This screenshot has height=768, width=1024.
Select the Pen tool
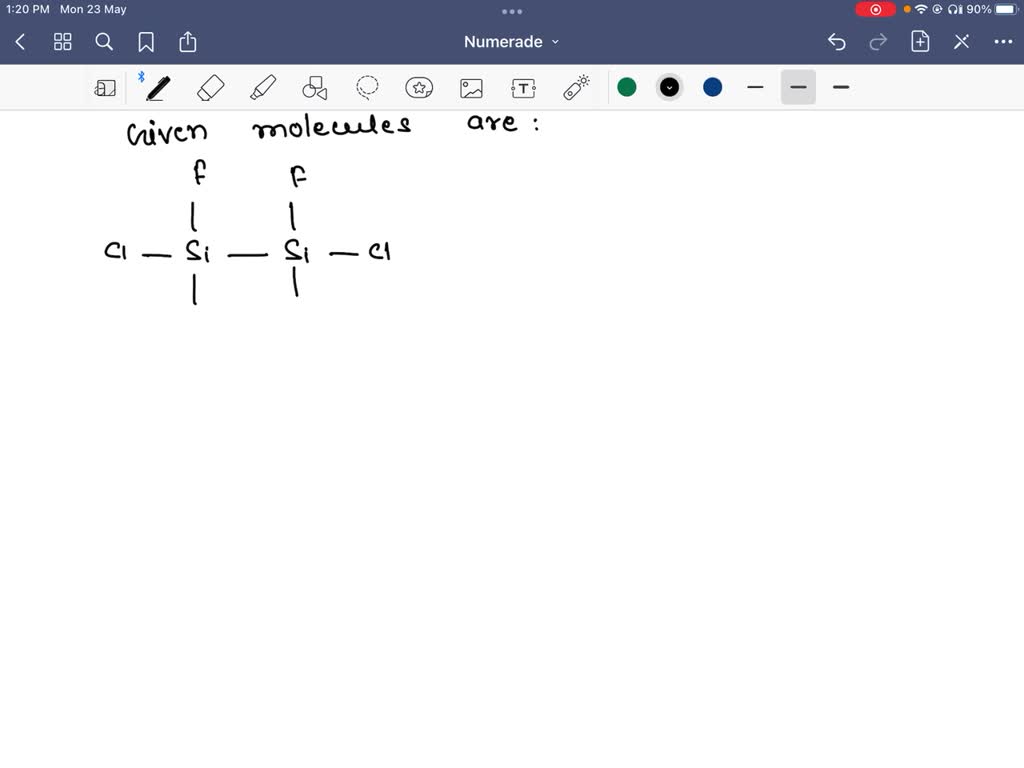157,87
